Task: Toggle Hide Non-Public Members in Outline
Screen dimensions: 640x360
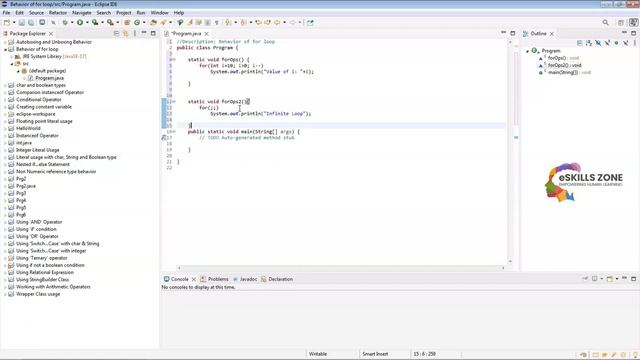Action: tap(616, 43)
